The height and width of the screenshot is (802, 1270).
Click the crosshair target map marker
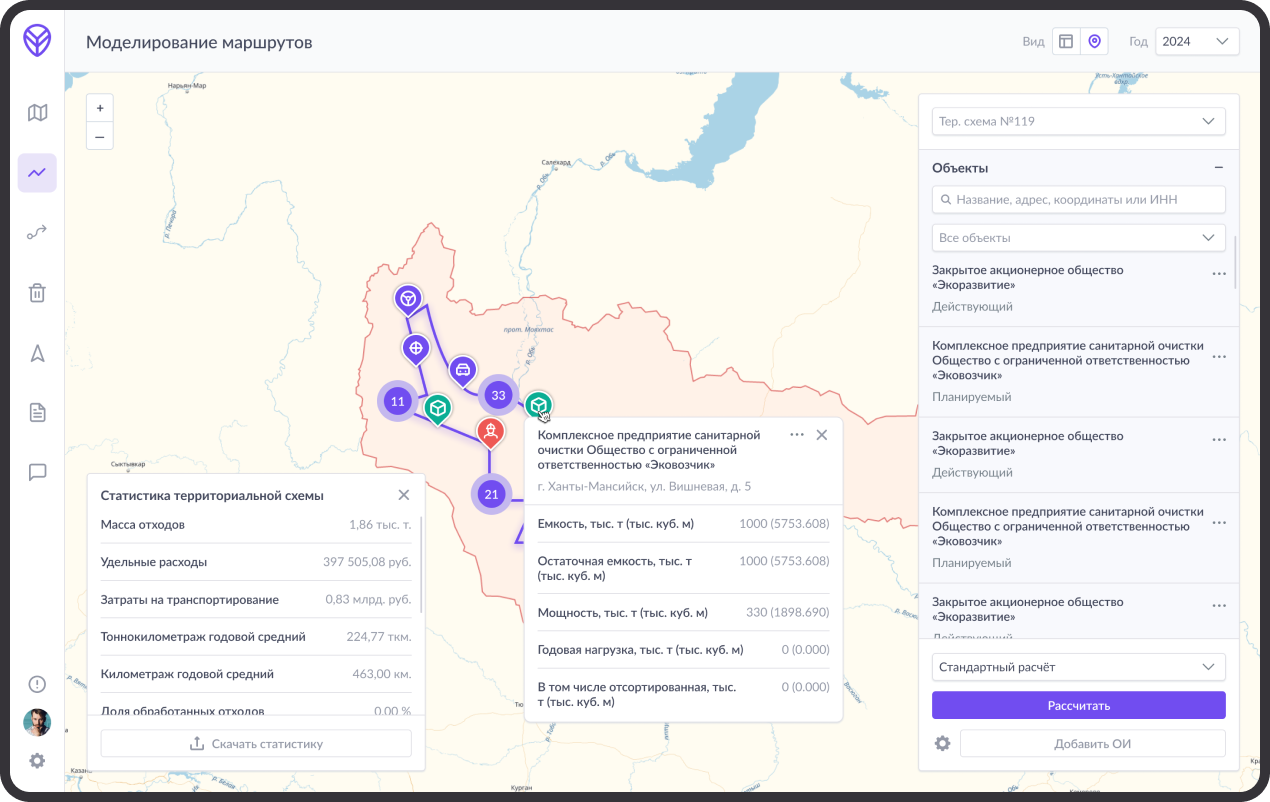point(415,349)
